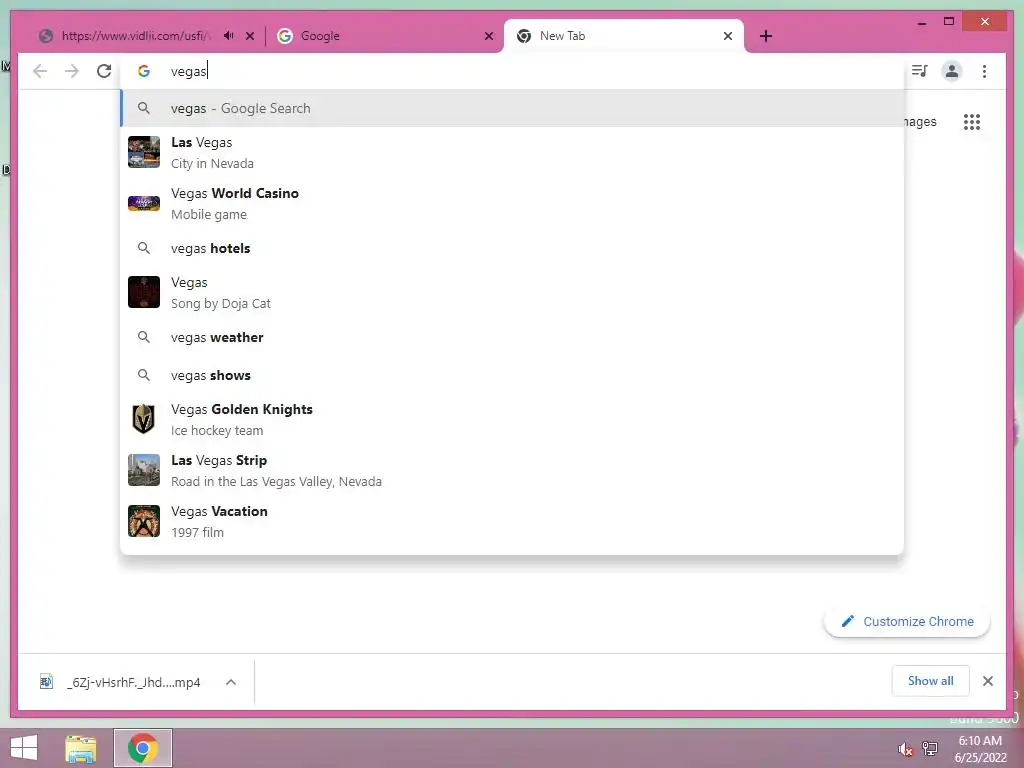1024x768 pixels.
Task: Select the Las Vegas City in Nevada suggestion
Action: coord(512,153)
